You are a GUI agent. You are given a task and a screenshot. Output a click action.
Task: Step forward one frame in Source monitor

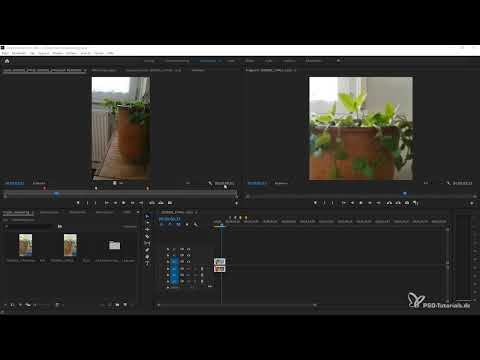pos(132,203)
